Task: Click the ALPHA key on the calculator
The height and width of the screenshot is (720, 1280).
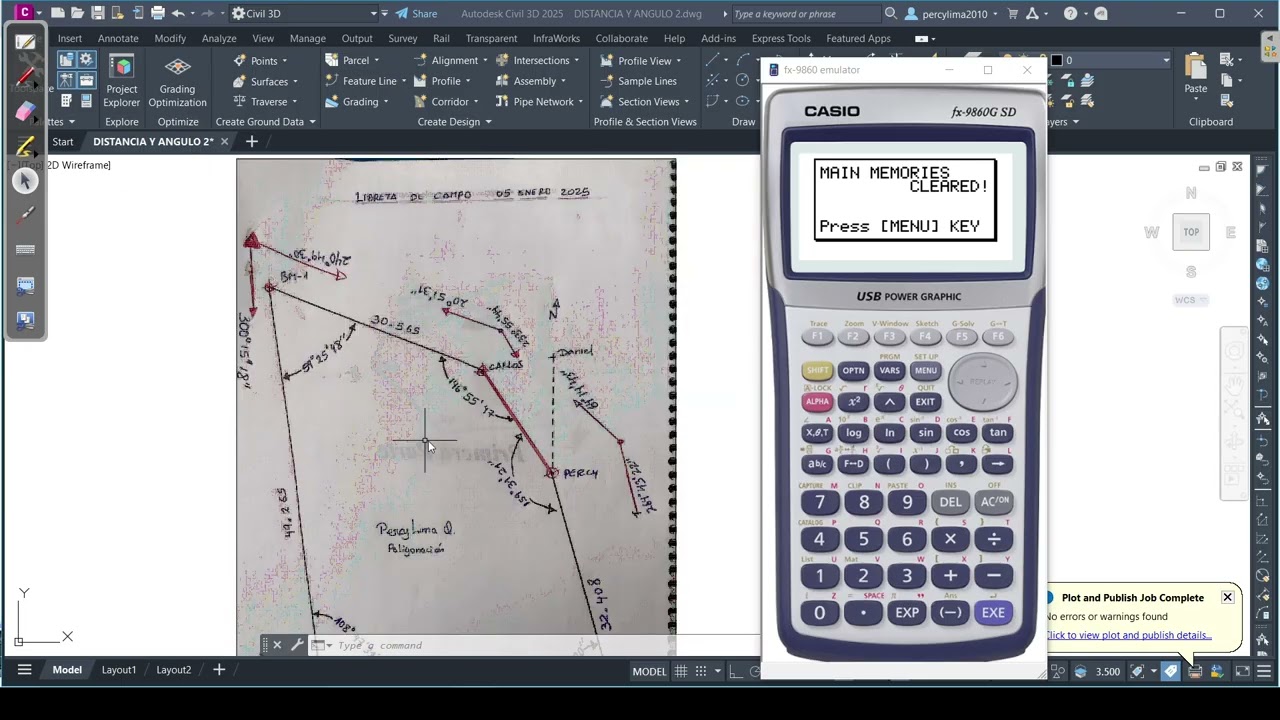Action: [817, 402]
